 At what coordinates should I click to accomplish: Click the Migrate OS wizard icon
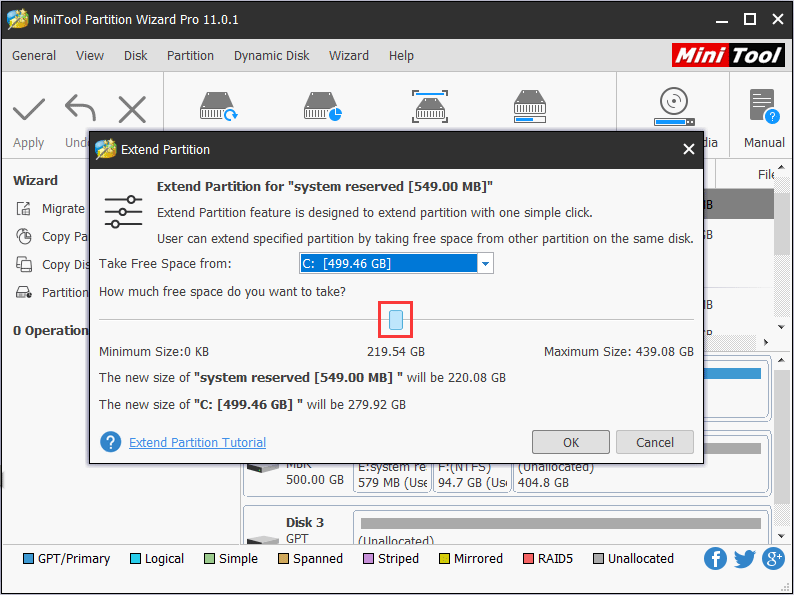(x=24, y=209)
